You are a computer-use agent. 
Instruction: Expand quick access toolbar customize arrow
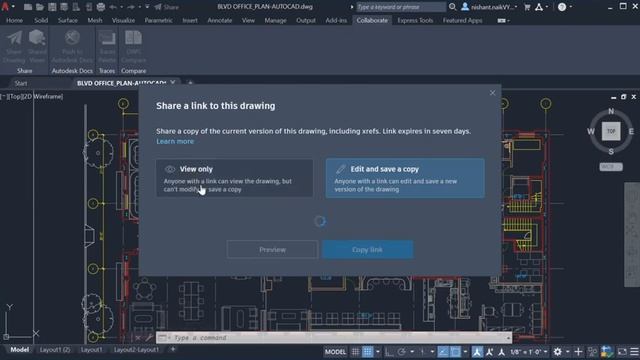tap(147, 7)
